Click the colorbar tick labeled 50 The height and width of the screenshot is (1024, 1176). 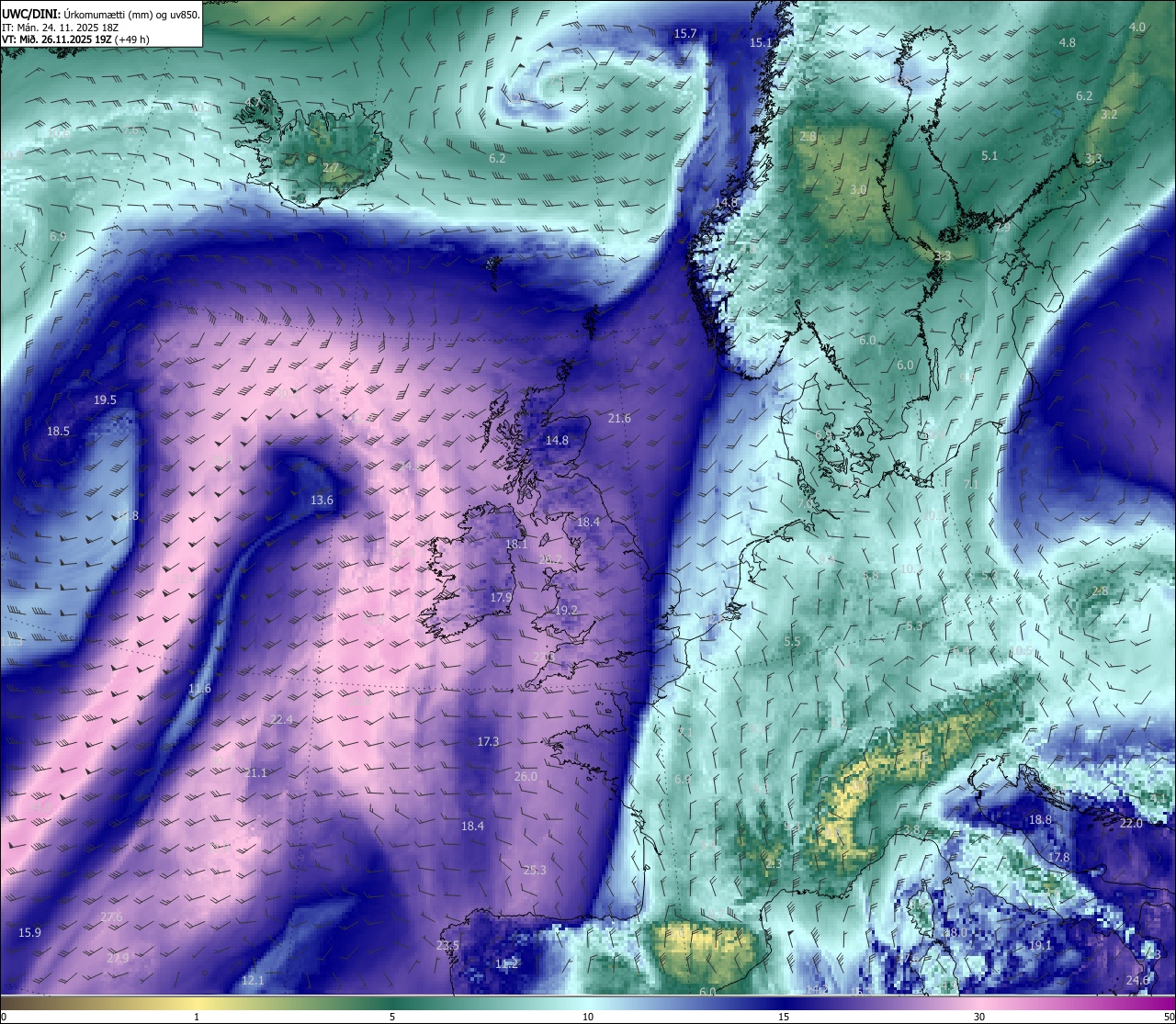tap(1169, 1017)
